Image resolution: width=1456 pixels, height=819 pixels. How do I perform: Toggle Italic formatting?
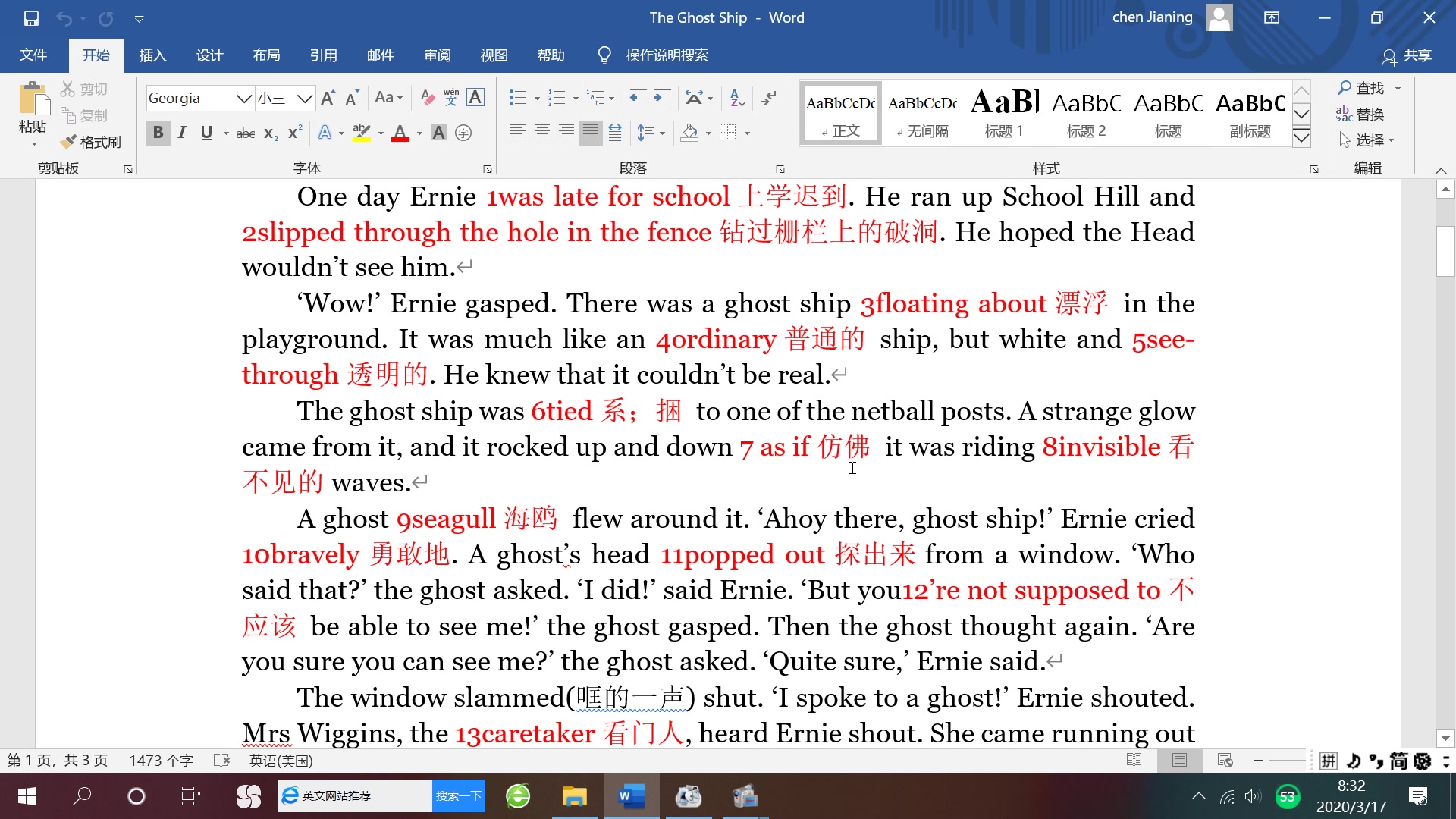click(182, 133)
